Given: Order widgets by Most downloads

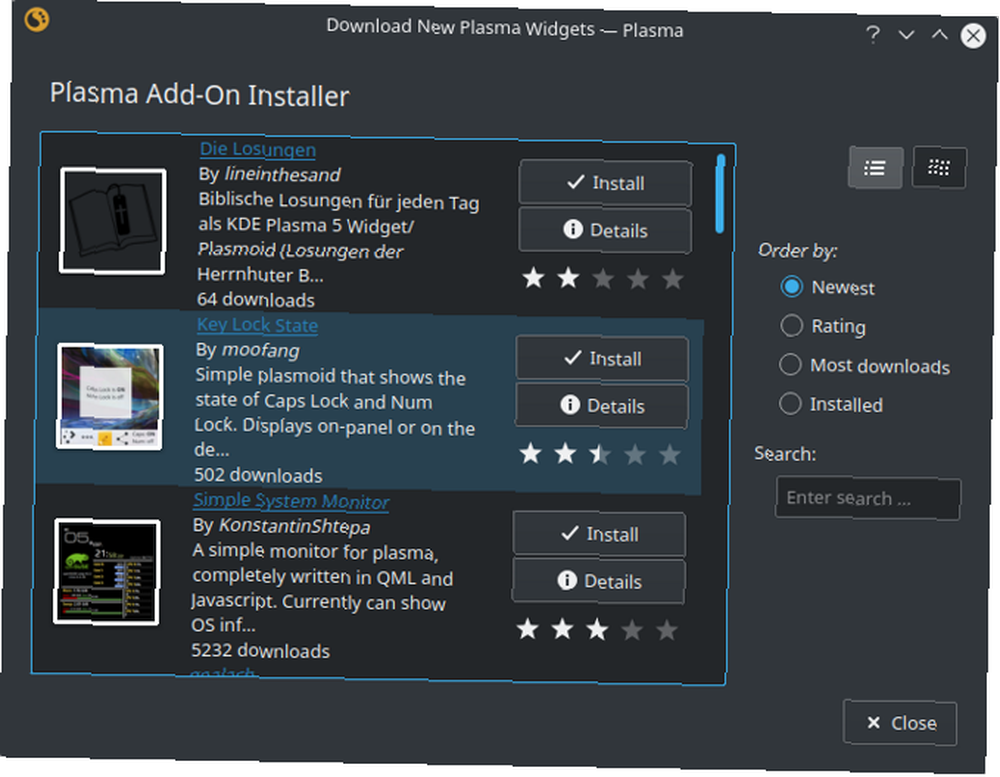Looking at the screenshot, I should pyautogui.click(x=864, y=366).
